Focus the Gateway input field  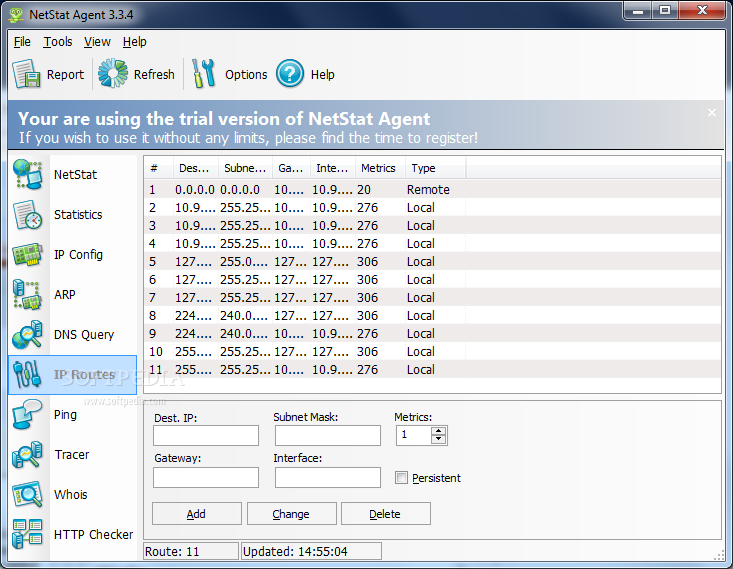click(x=206, y=477)
